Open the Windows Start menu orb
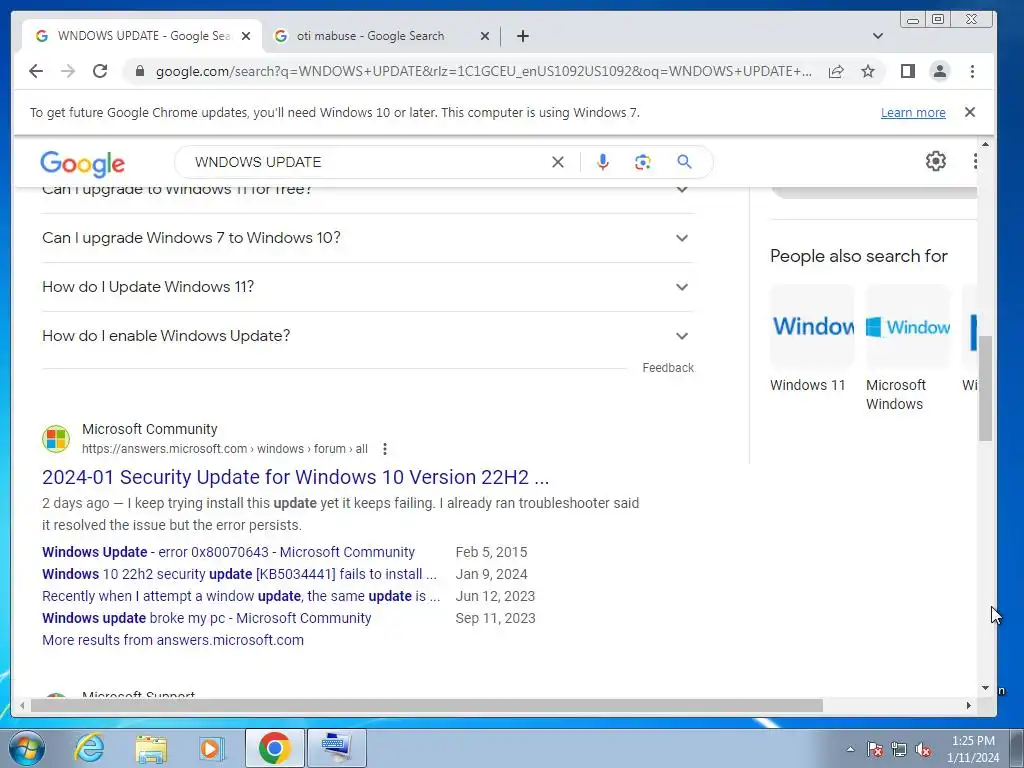The width and height of the screenshot is (1024, 768). [x=27, y=748]
